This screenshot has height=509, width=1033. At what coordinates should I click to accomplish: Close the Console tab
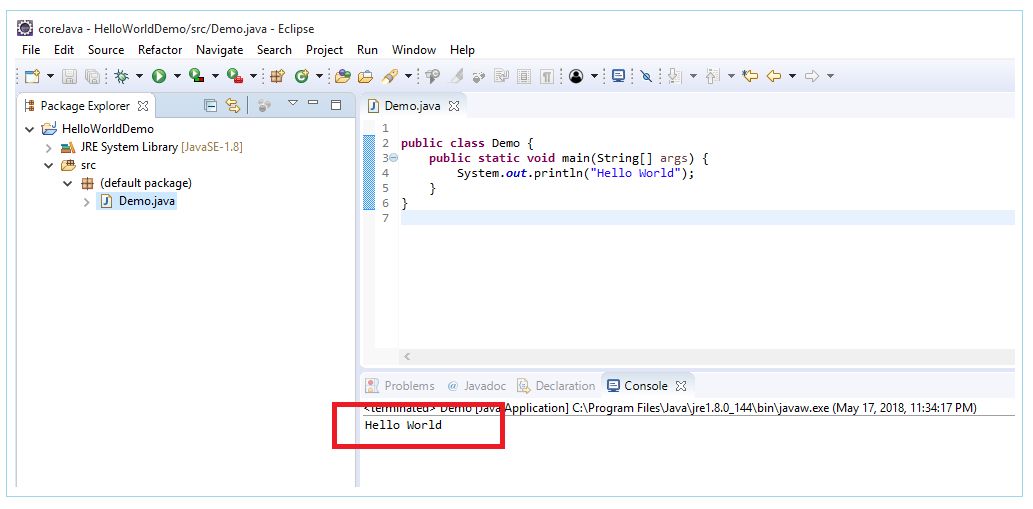coord(681,386)
